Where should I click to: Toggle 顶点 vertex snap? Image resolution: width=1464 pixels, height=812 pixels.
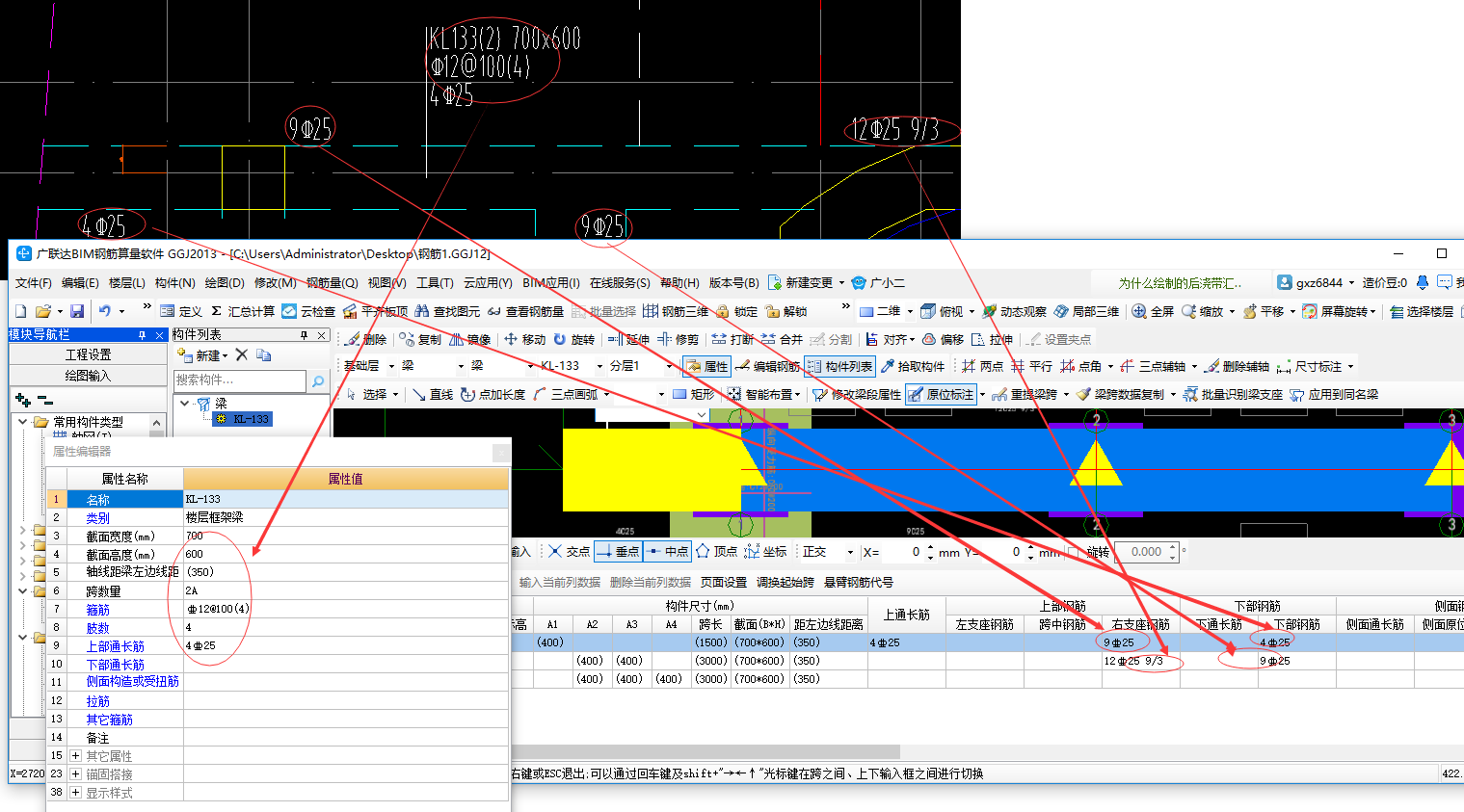tap(716, 551)
